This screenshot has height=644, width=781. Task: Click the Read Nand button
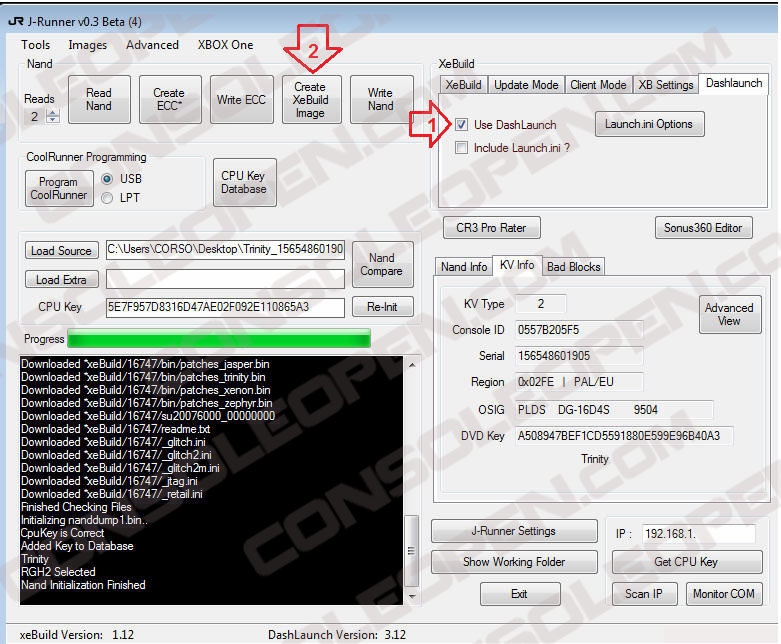pos(99,99)
